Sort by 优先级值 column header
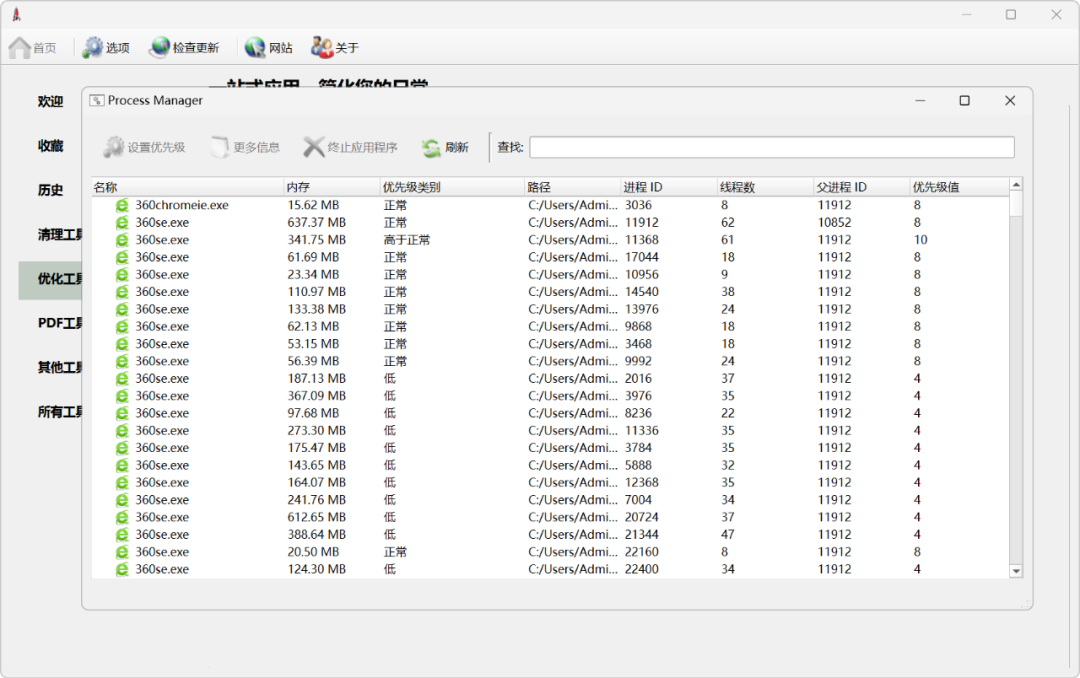 (x=959, y=187)
